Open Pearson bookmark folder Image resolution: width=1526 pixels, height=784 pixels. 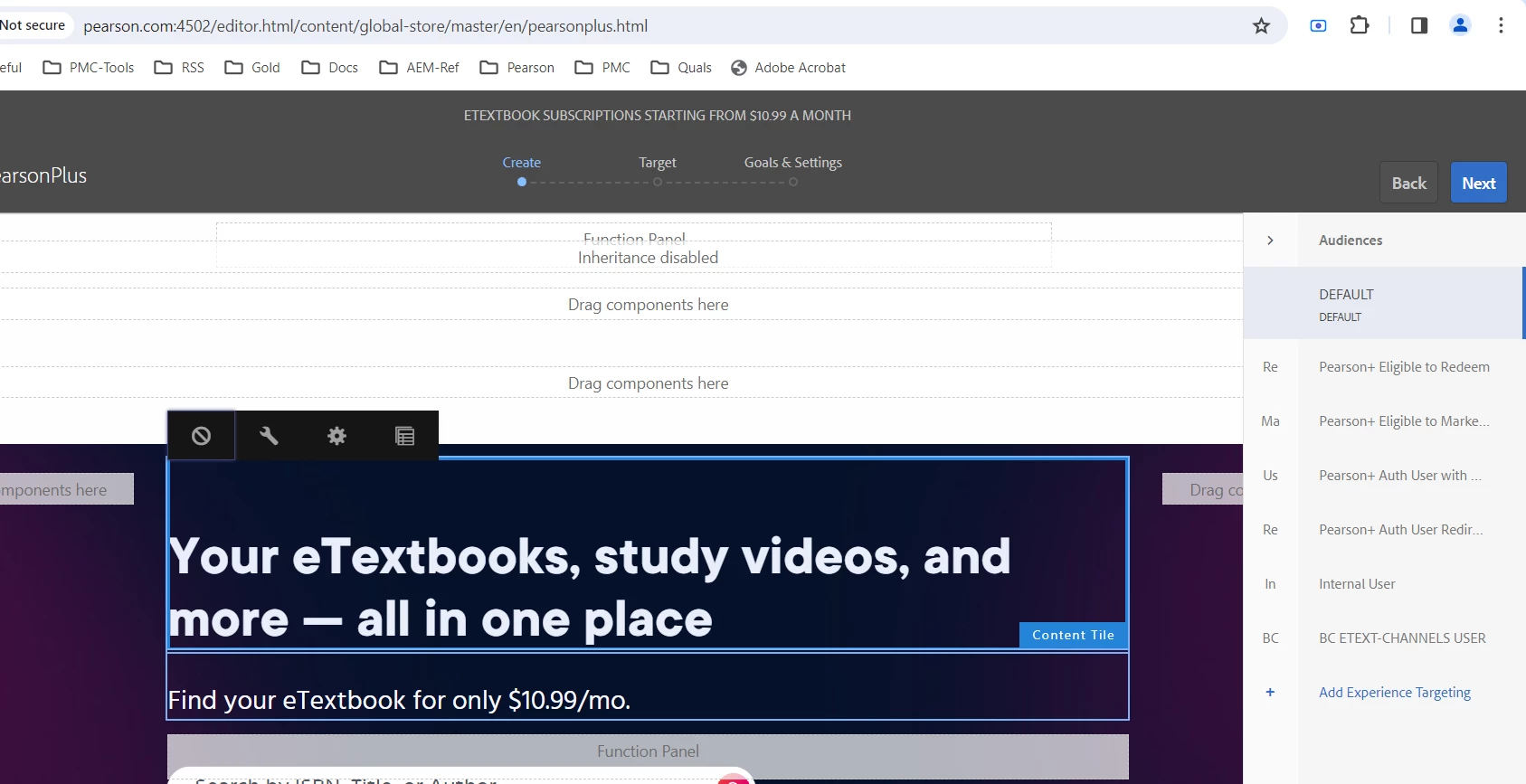click(x=517, y=68)
